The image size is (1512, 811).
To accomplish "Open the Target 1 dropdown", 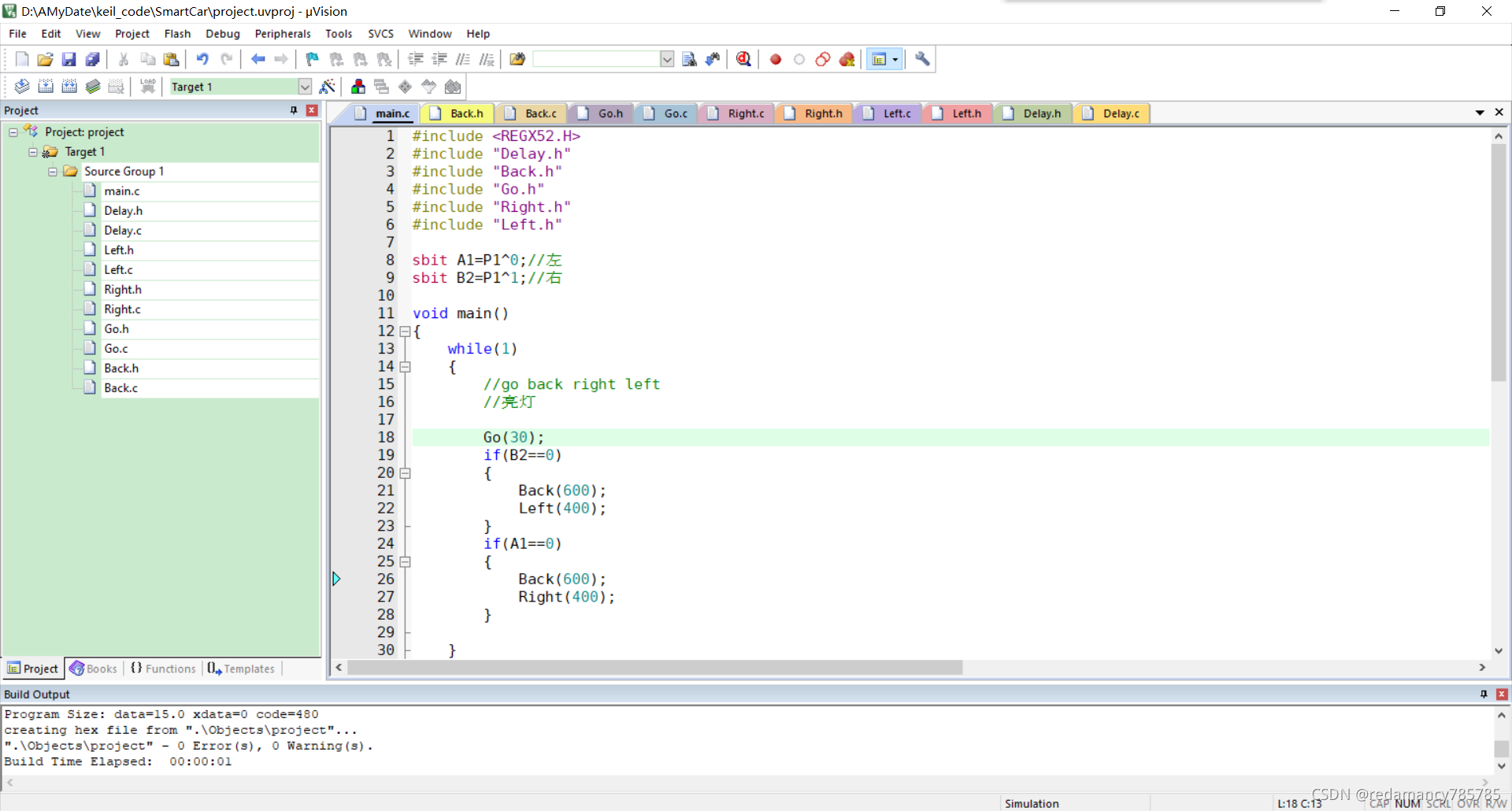I will (305, 87).
